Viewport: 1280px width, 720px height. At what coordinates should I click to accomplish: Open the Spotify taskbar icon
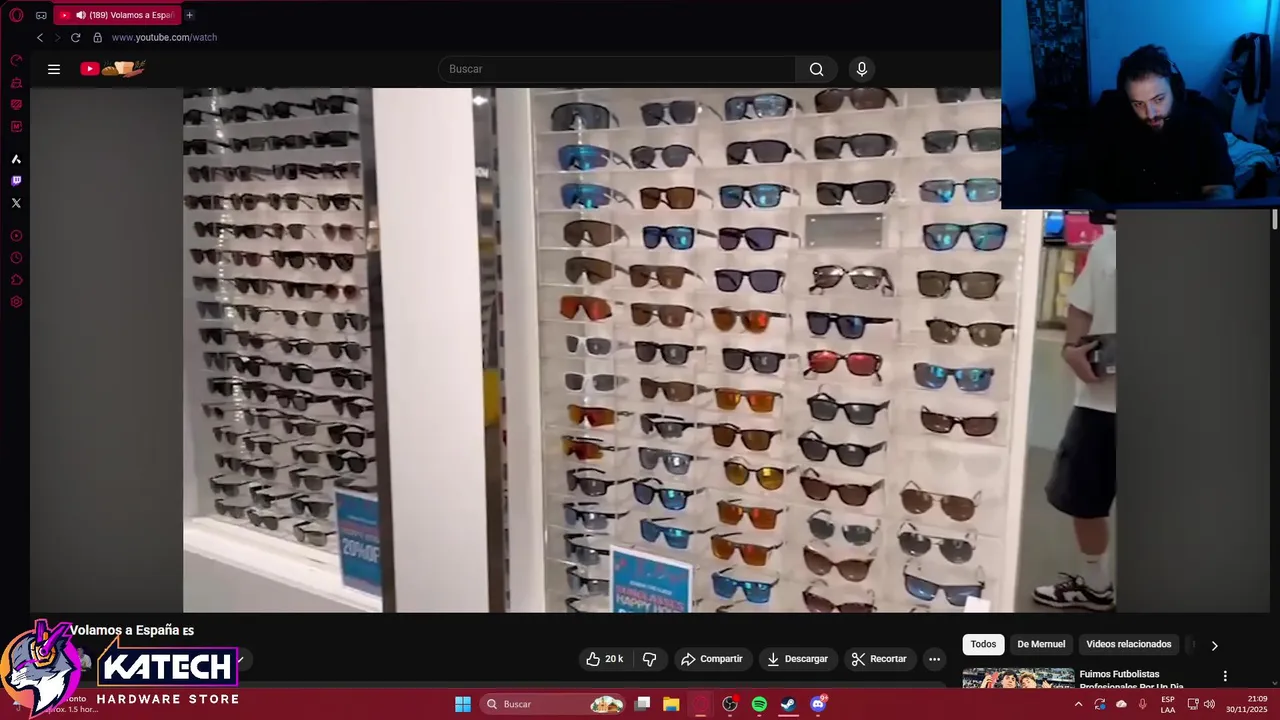coord(759,704)
